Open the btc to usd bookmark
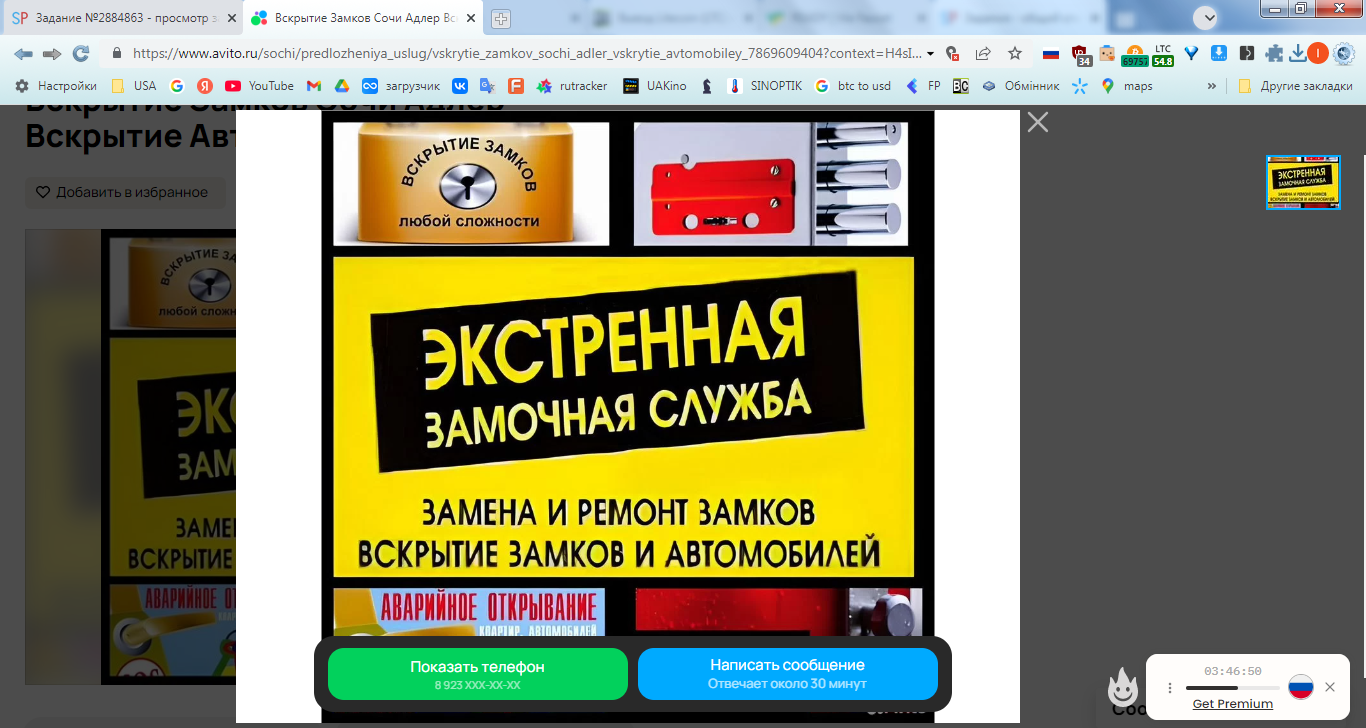This screenshot has width=1366, height=728. tap(853, 86)
